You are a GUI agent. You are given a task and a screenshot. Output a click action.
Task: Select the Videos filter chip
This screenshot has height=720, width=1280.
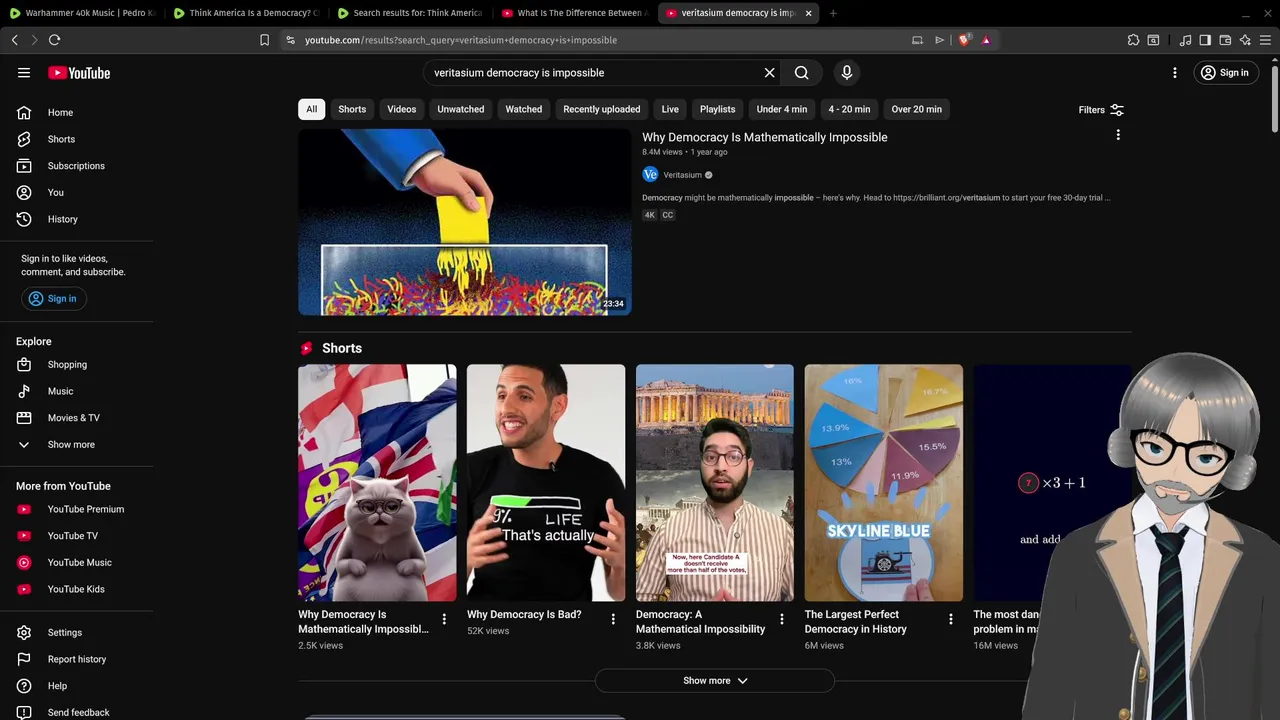pyautogui.click(x=402, y=109)
